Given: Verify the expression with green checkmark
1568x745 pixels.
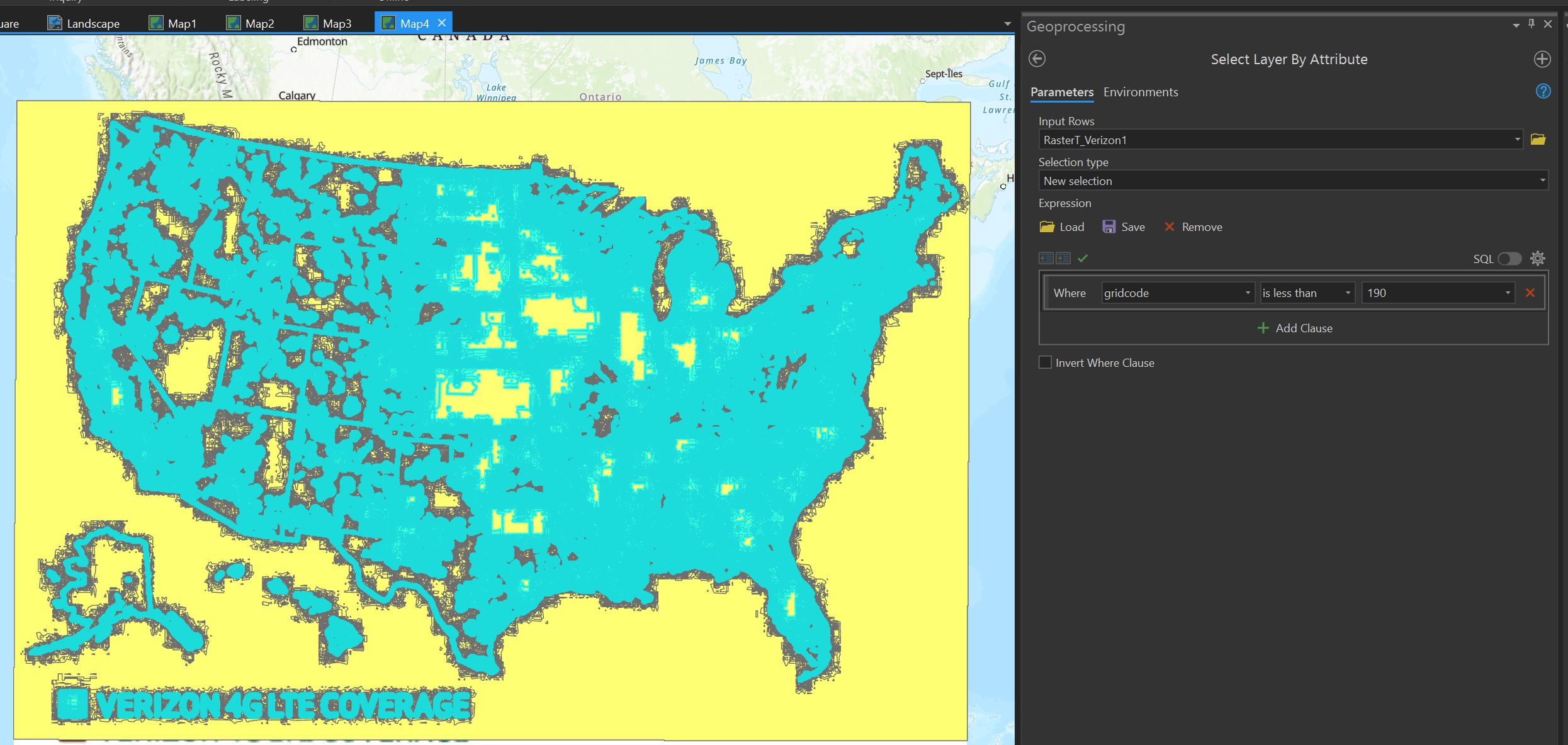Looking at the screenshot, I should 1083,258.
